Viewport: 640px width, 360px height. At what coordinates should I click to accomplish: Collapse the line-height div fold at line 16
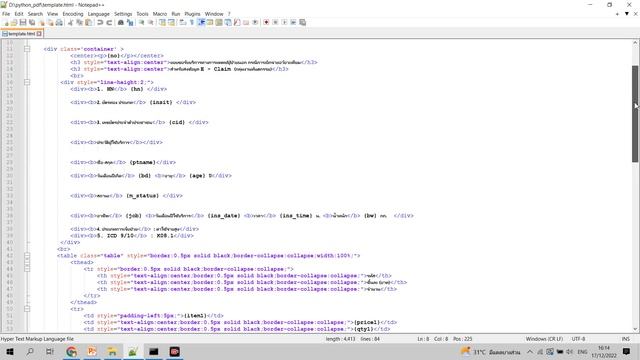pyautogui.click(x=27, y=82)
